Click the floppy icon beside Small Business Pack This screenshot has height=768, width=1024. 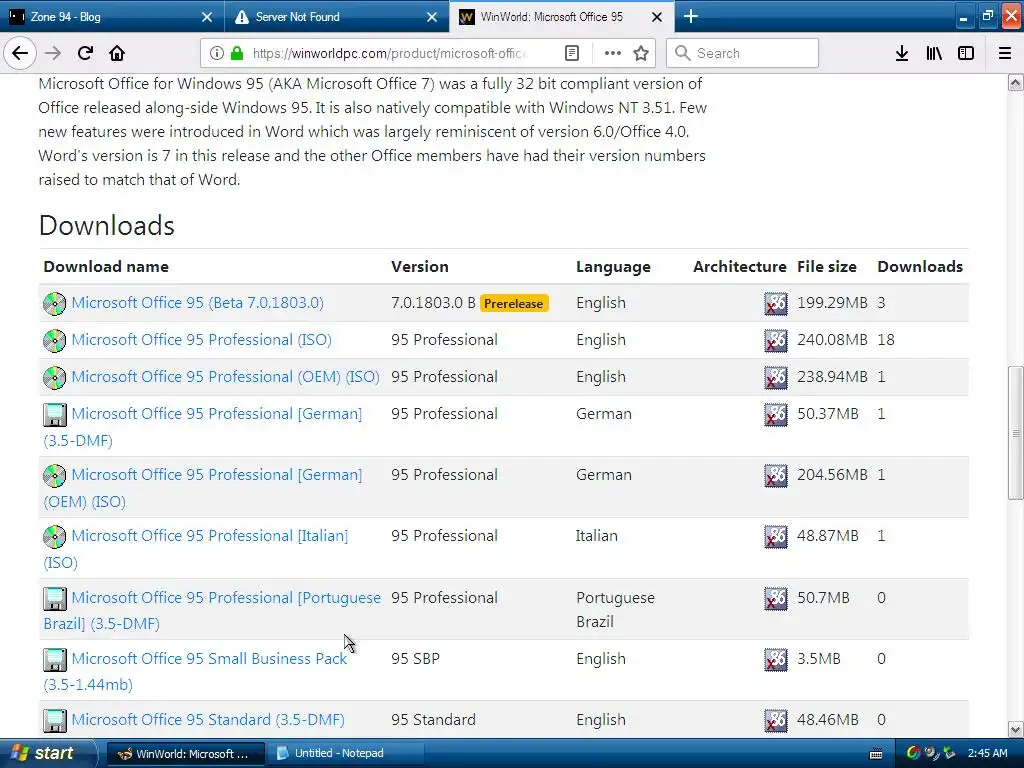(55, 660)
